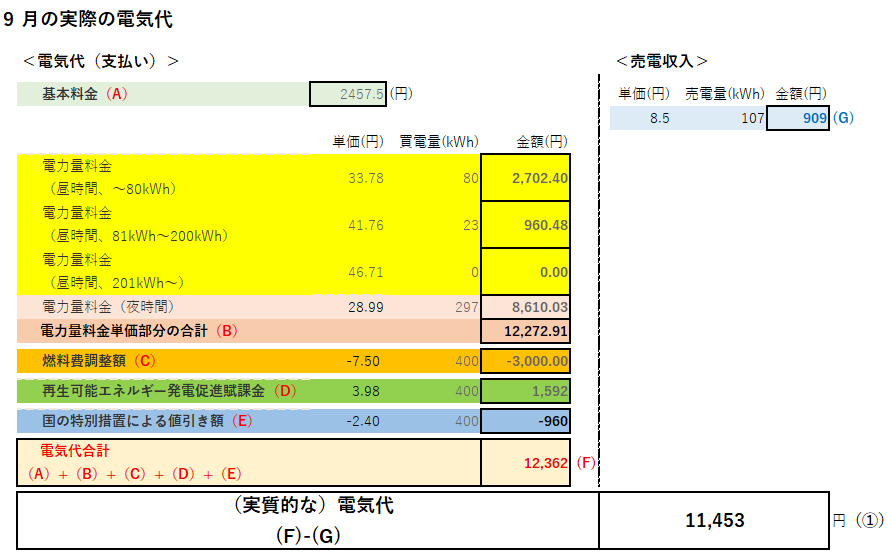This screenshot has width=887, height=553.
Task: Select the 昼時間、81kWh～200kWh row label
Action: coord(138,236)
